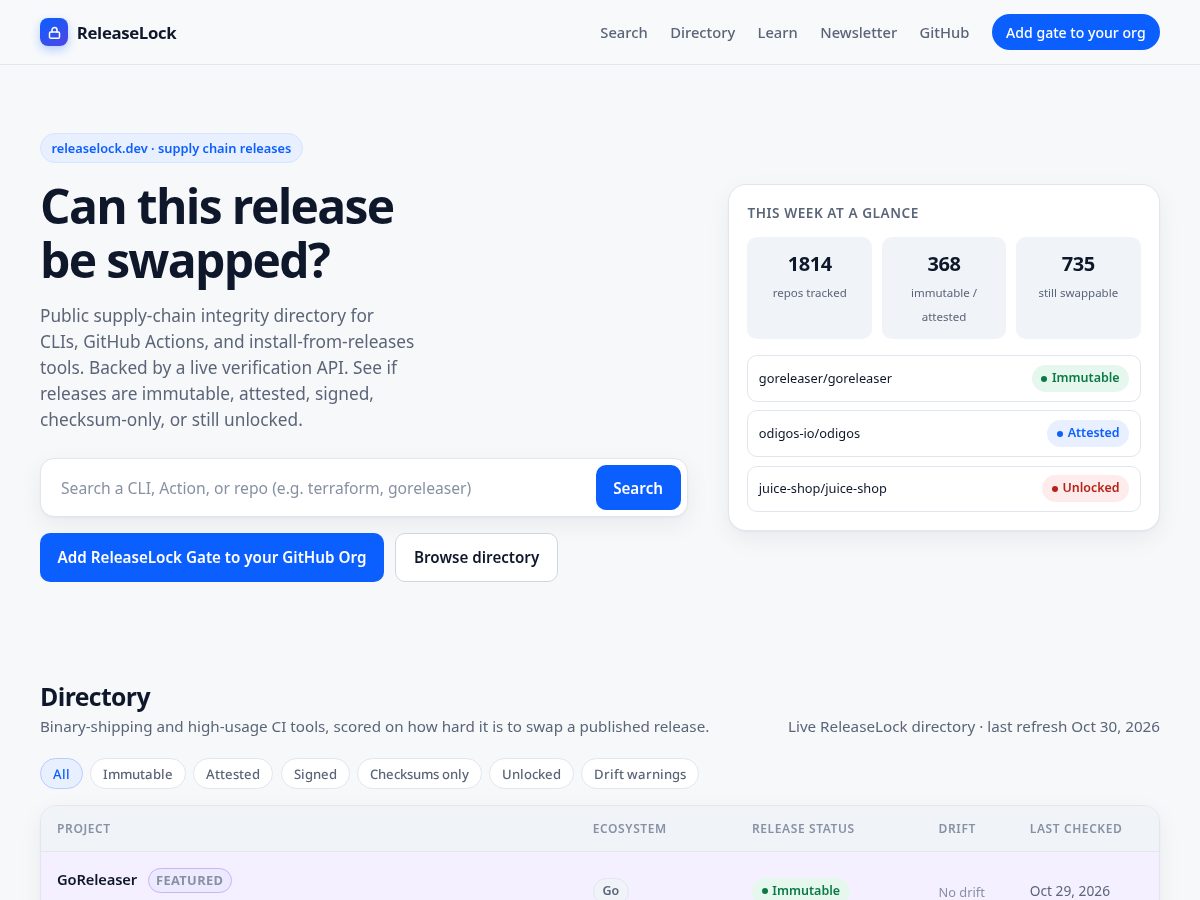
Task: Select the Unlocked filter chip
Action: [x=531, y=774]
